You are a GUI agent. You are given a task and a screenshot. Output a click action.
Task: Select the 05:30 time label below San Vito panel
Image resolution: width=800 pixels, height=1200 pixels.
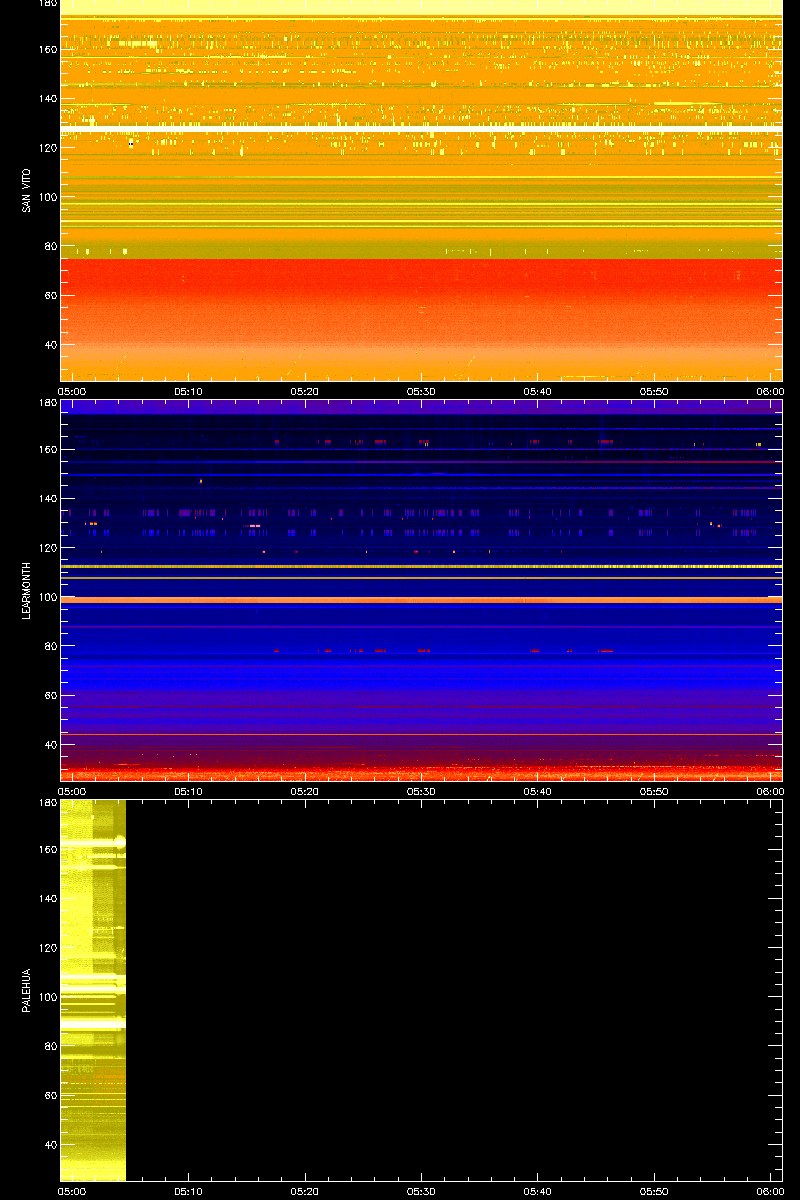tap(421, 391)
